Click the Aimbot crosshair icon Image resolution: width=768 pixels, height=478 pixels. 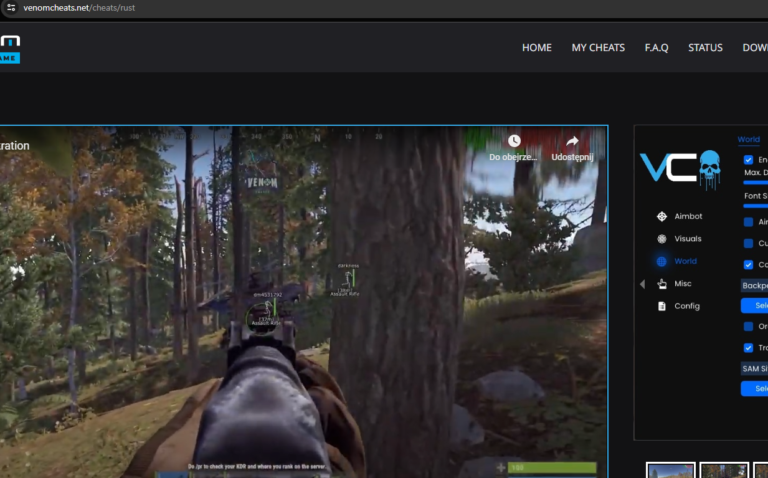[x=661, y=216]
